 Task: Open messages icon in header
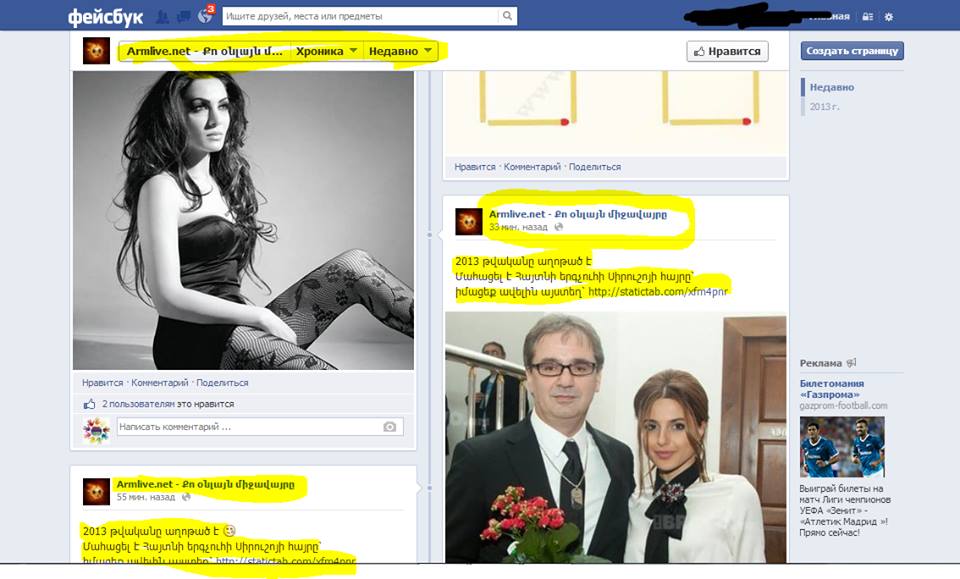point(183,16)
